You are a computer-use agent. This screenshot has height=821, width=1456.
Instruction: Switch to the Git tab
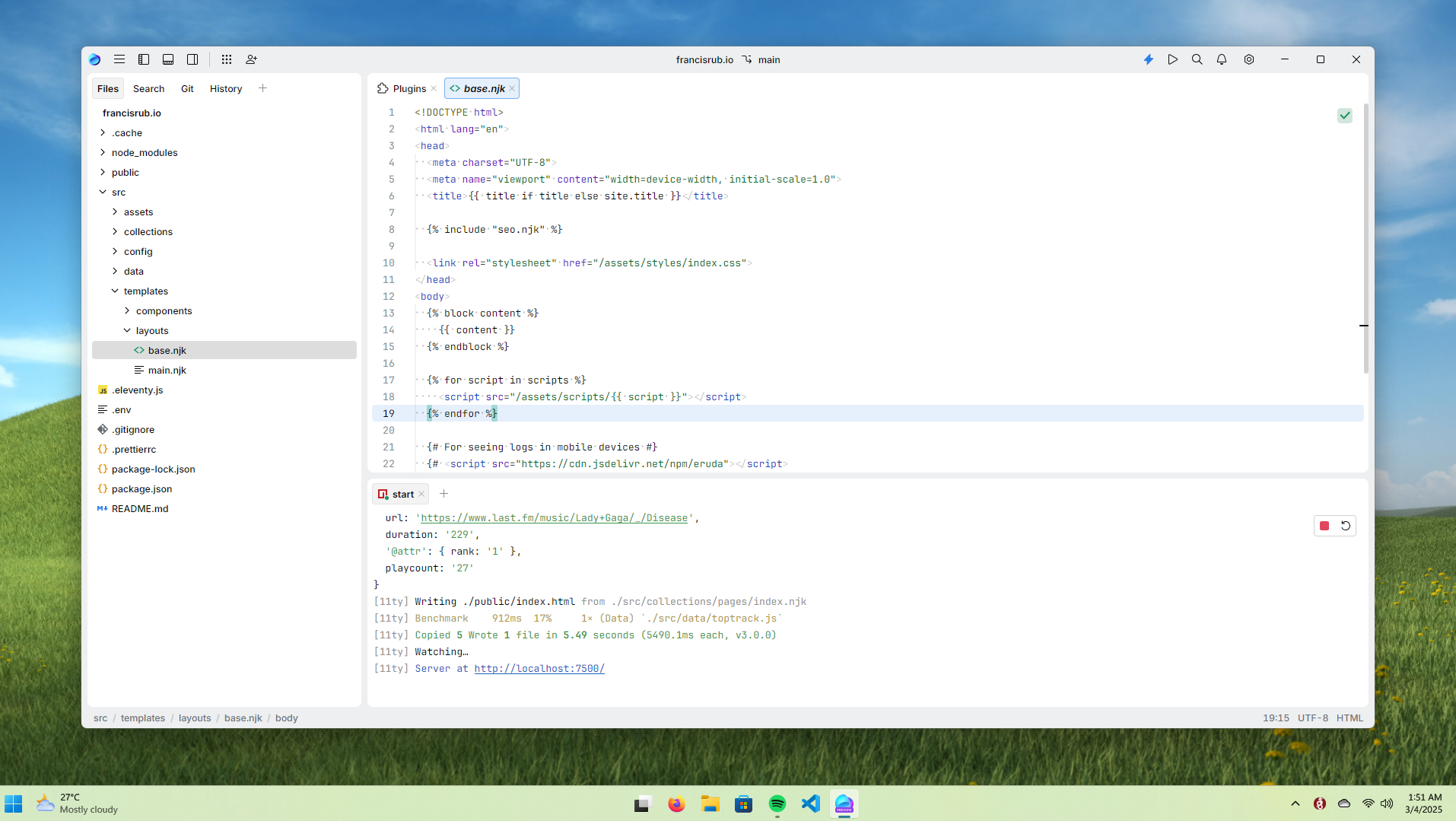click(187, 89)
